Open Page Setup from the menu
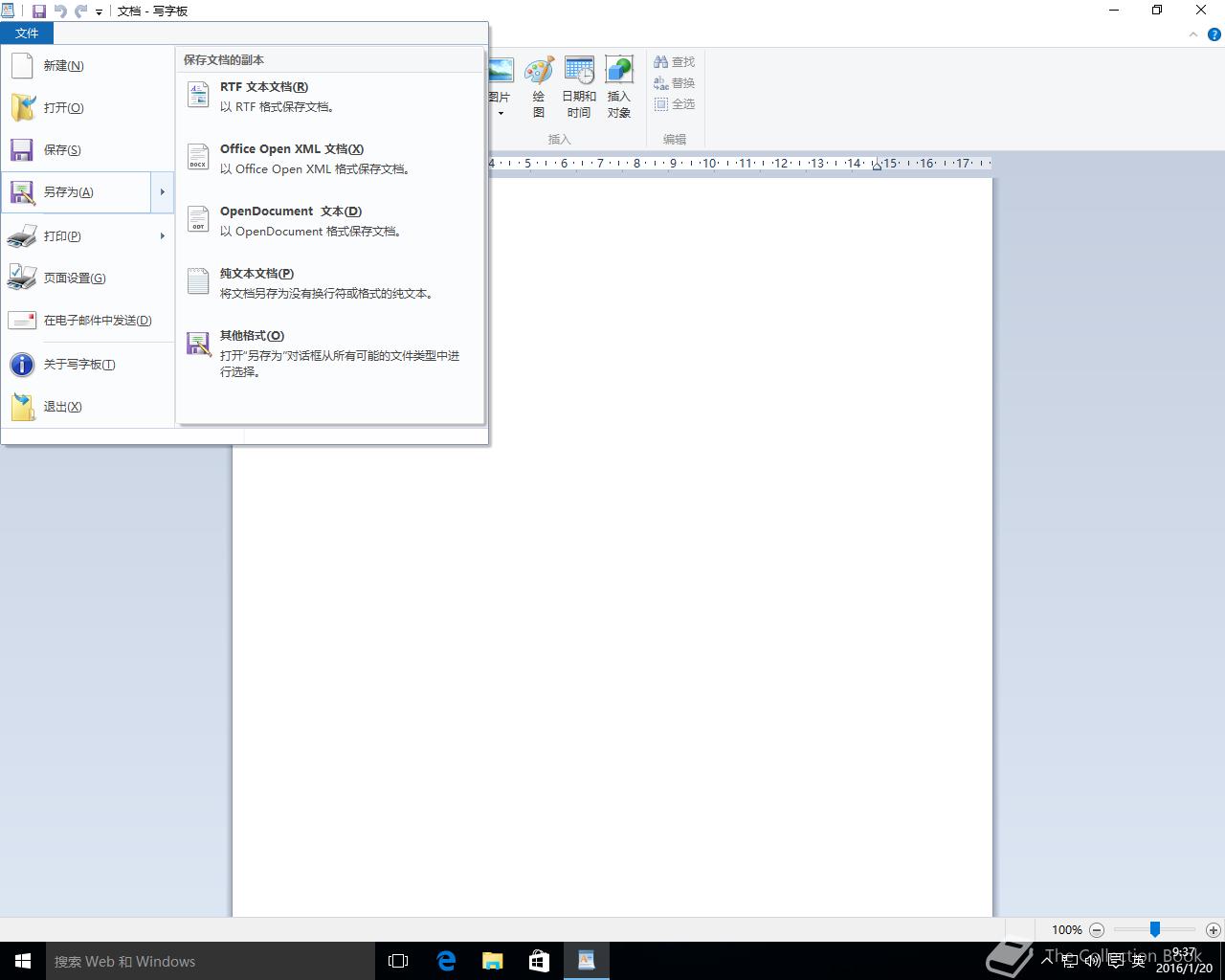This screenshot has height=980, width=1225. [88, 278]
